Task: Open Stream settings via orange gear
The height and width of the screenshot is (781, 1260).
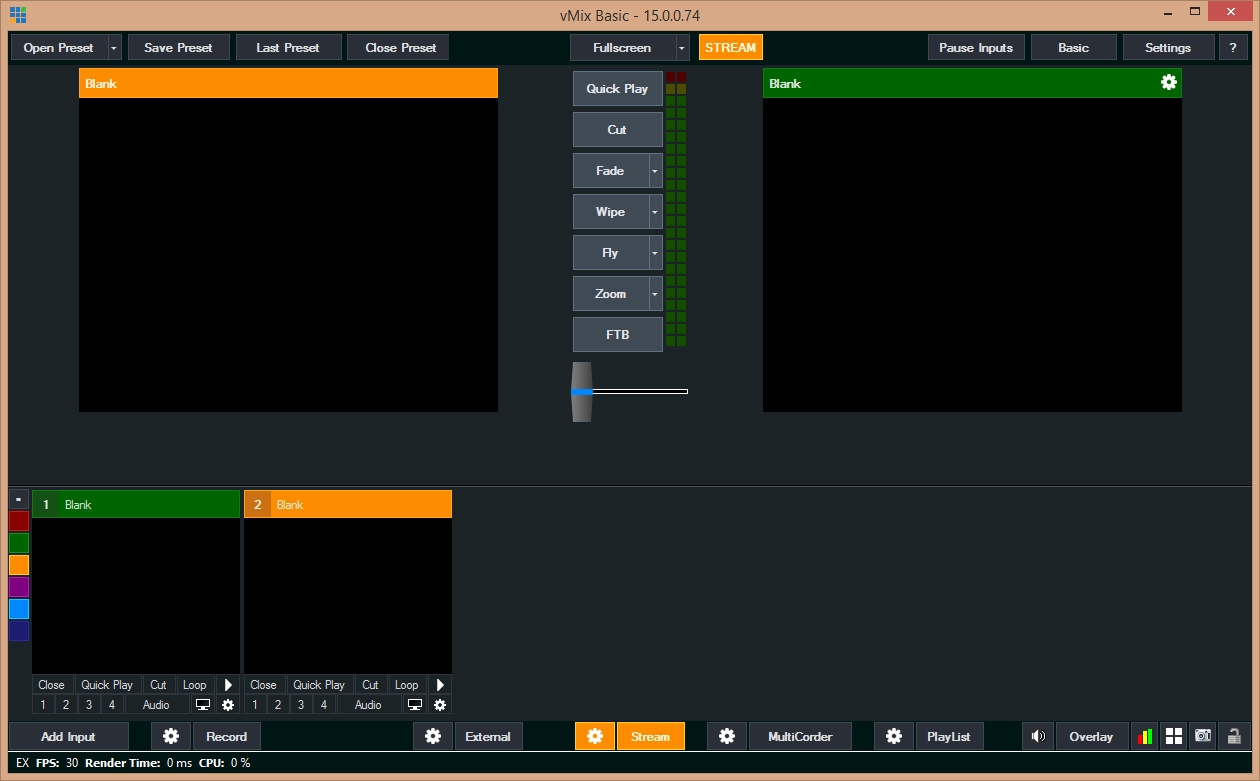Action: click(x=595, y=737)
